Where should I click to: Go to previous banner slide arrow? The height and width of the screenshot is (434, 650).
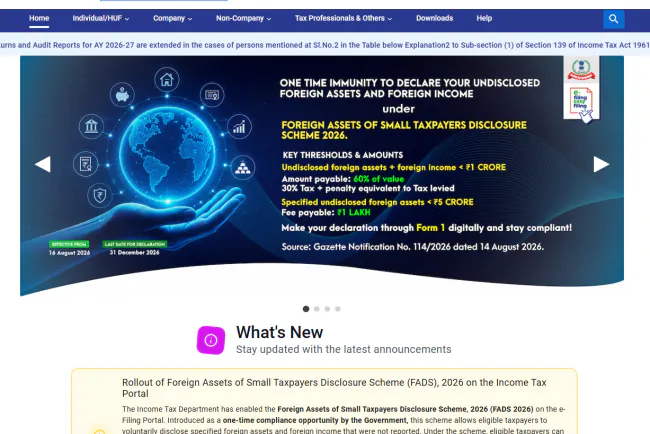(x=43, y=164)
